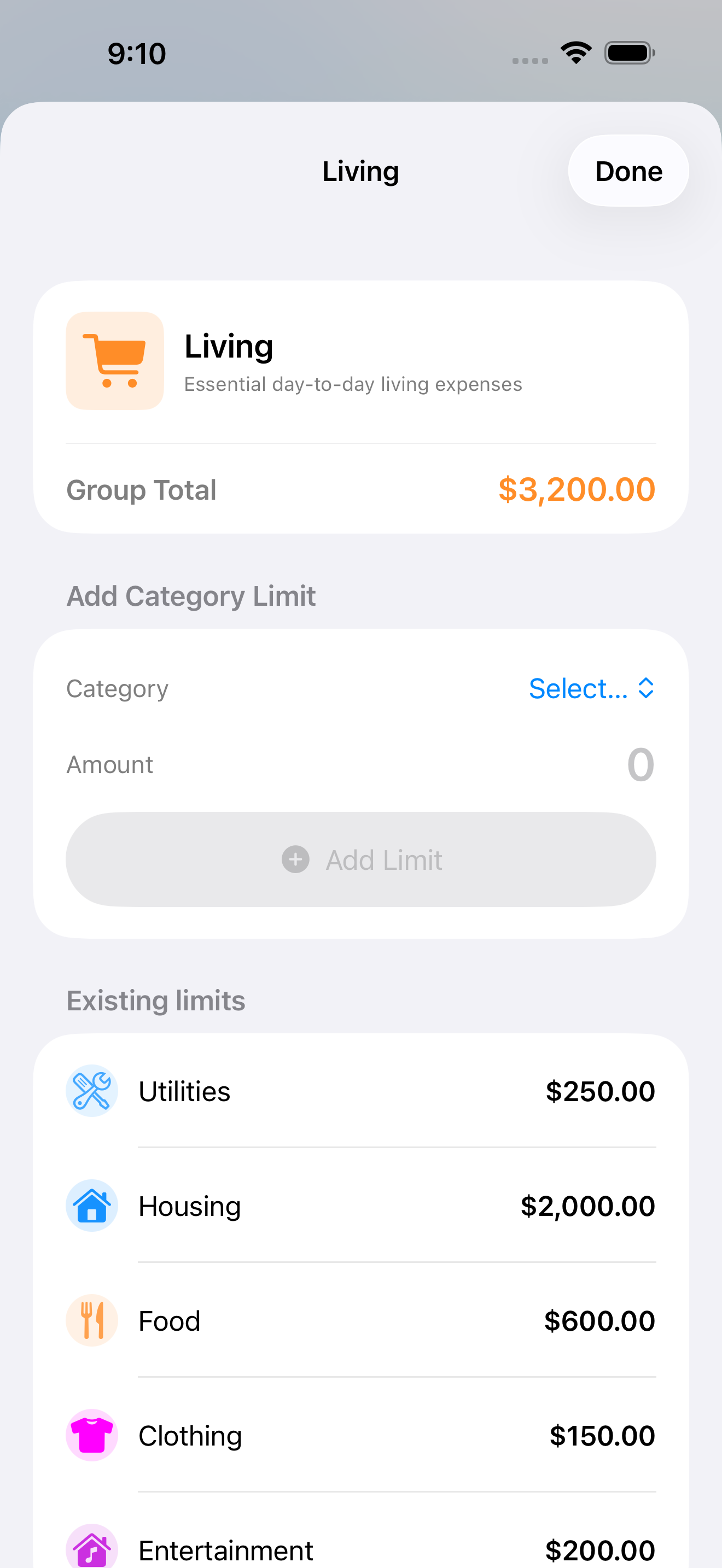Tap the Wi-Fi status icon

click(576, 53)
